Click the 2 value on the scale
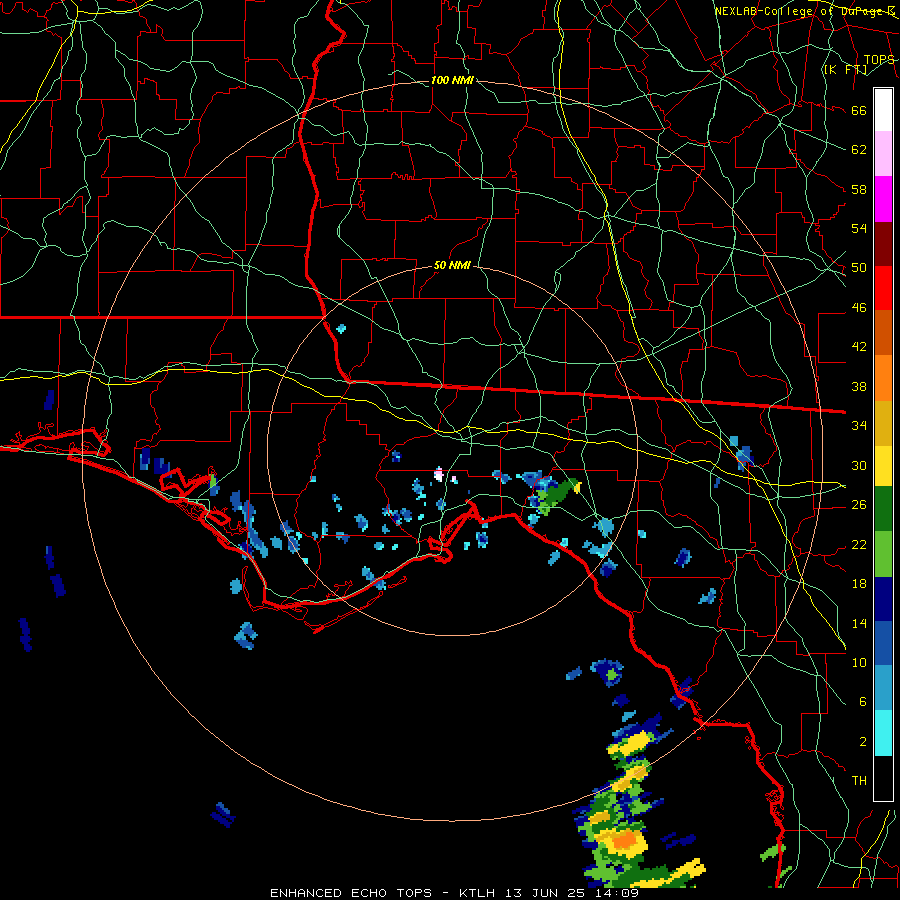The image size is (900, 900). 862,742
